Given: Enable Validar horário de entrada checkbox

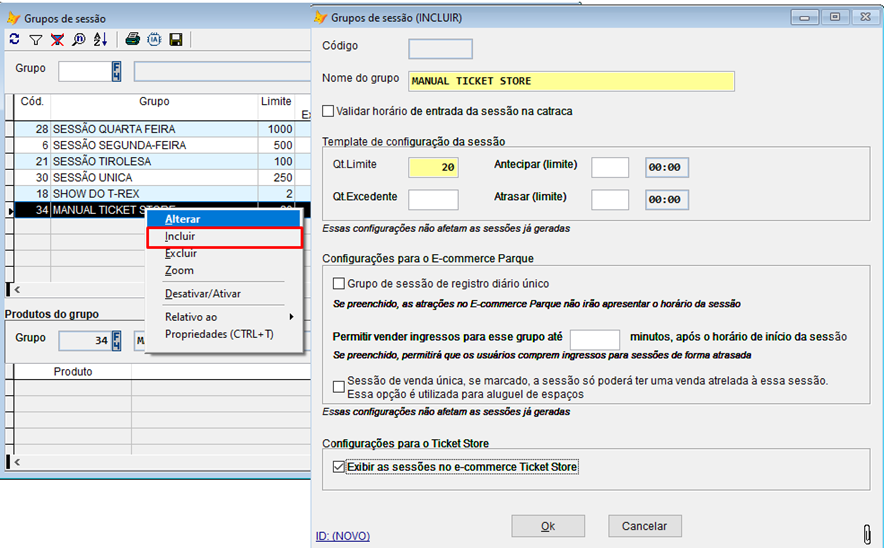Looking at the screenshot, I should pyautogui.click(x=329, y=111).
